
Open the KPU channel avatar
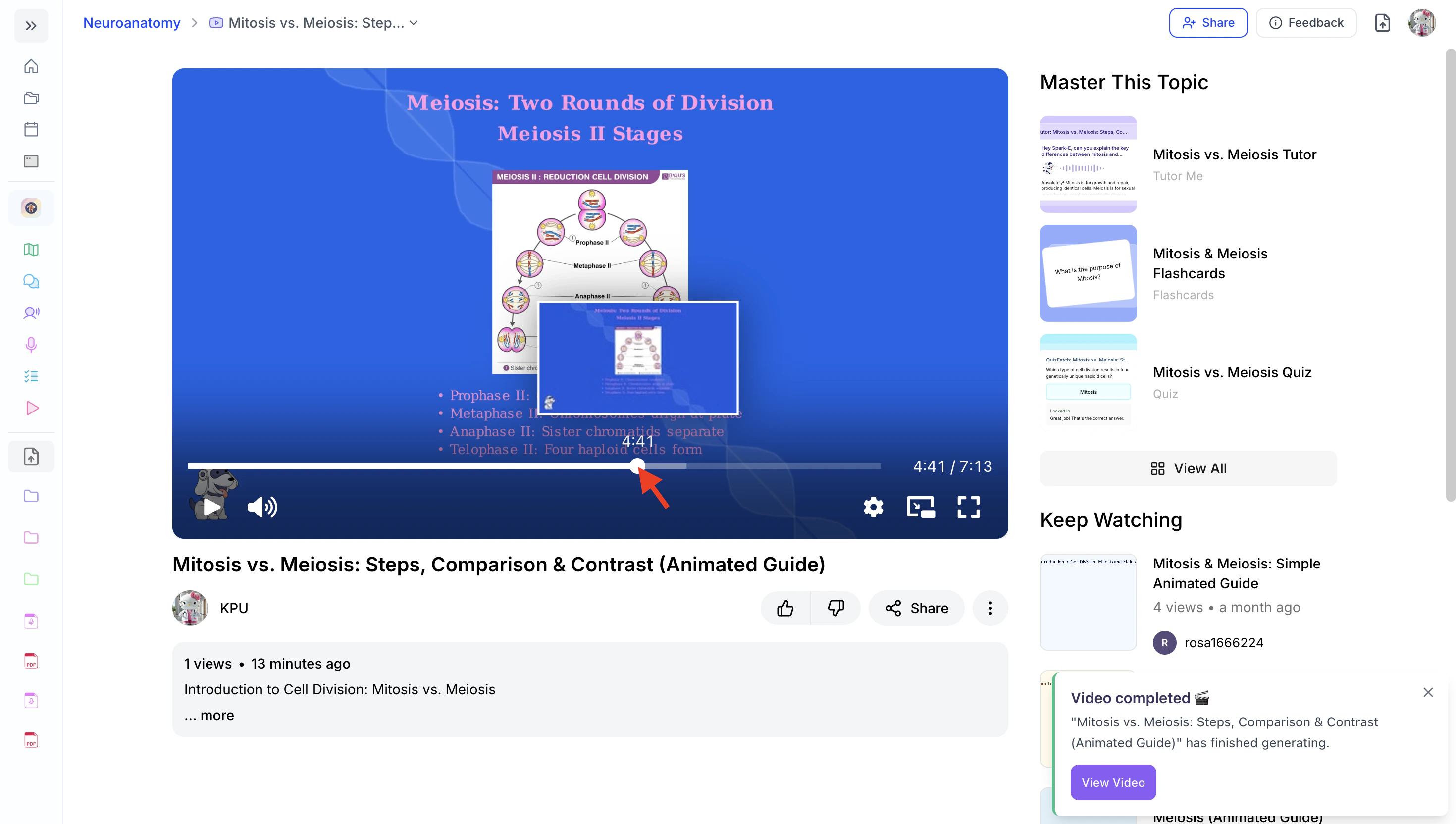click(x=190, y=608)
